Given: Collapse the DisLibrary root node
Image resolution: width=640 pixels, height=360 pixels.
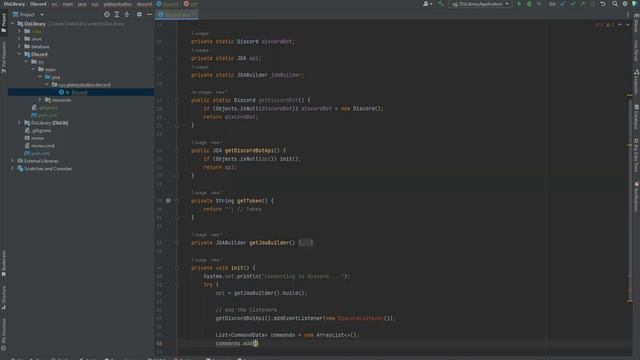Looking at the screenshot, I should coord(13,24).
